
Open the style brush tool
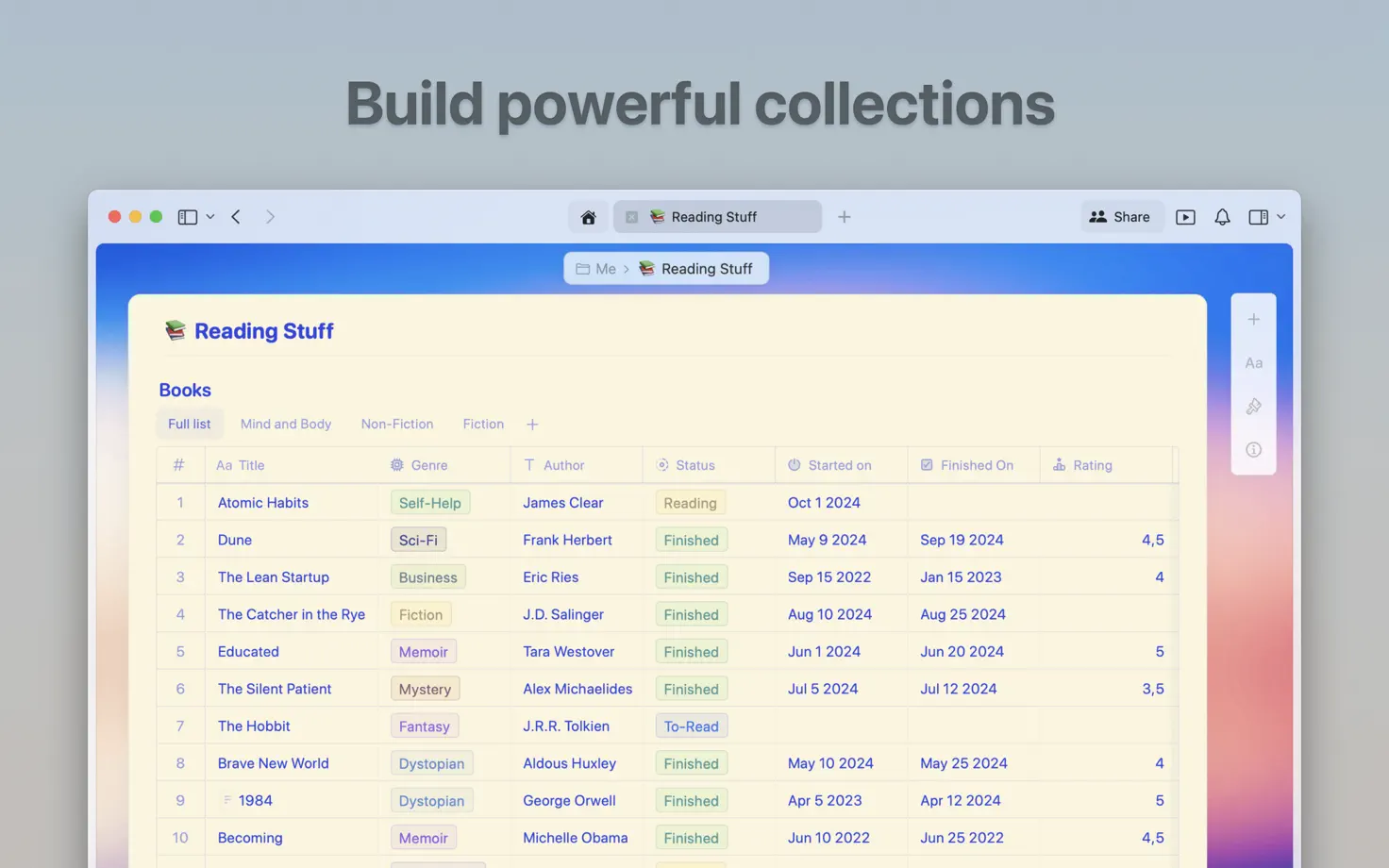tap(1253, 407)
